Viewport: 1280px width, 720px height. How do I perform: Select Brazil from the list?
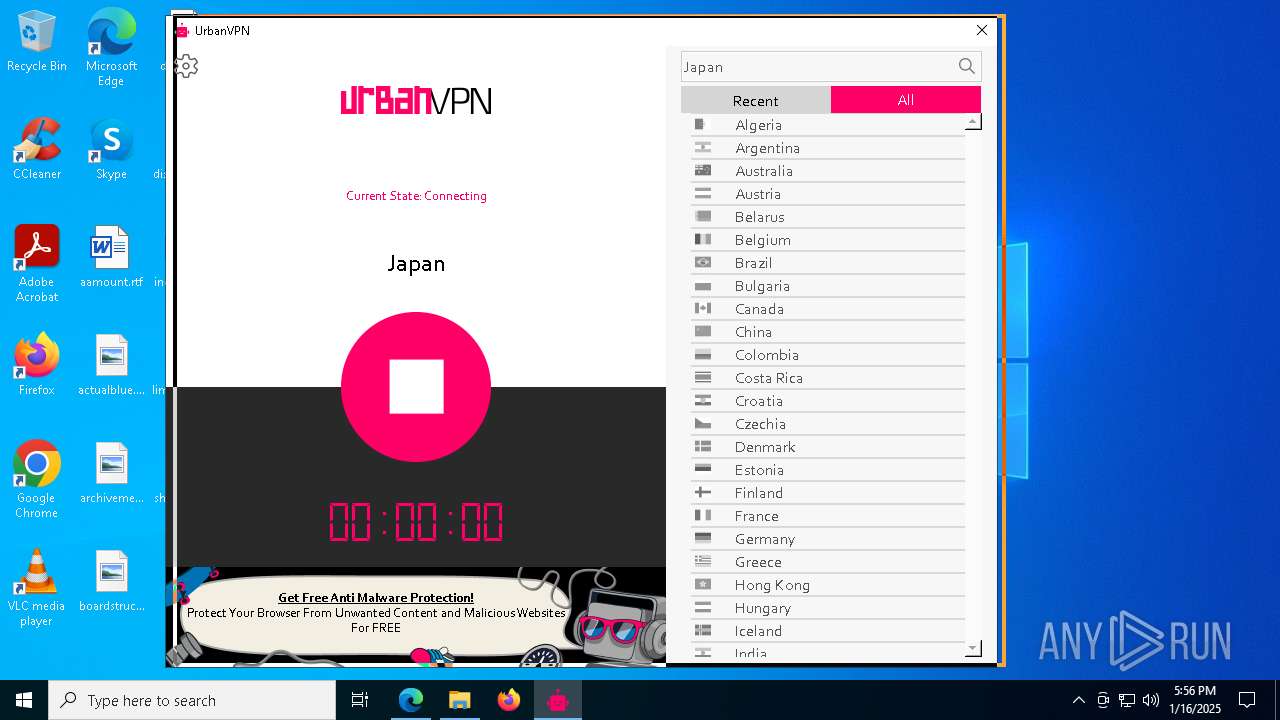[x=828, y=263]
